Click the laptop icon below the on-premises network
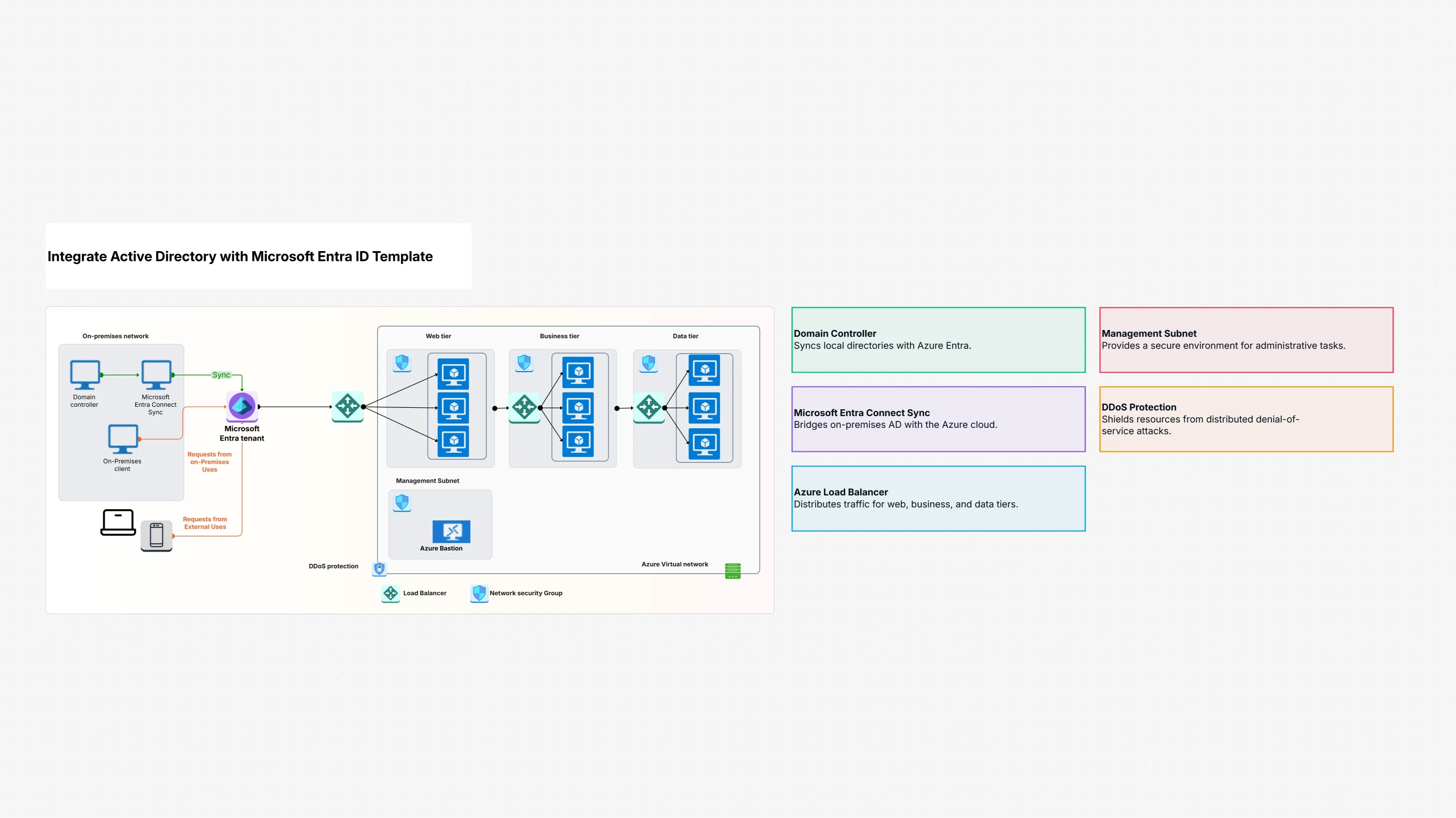Viewport: 1456px width, 818px height. (x=118, y=521)
